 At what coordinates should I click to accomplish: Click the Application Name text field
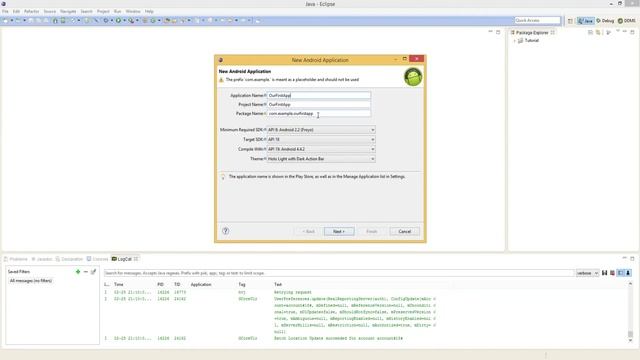tap(319, 96)
